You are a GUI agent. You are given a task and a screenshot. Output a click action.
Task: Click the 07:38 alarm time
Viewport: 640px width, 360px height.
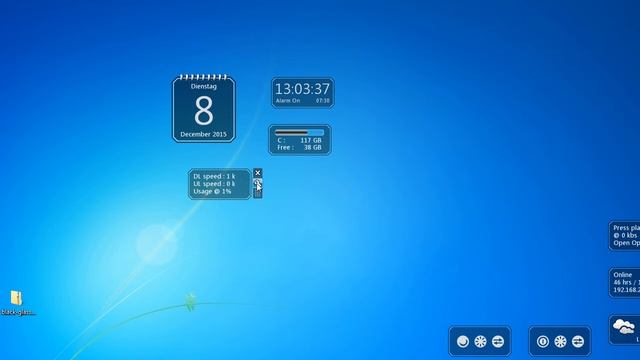(x=322, y=100)
